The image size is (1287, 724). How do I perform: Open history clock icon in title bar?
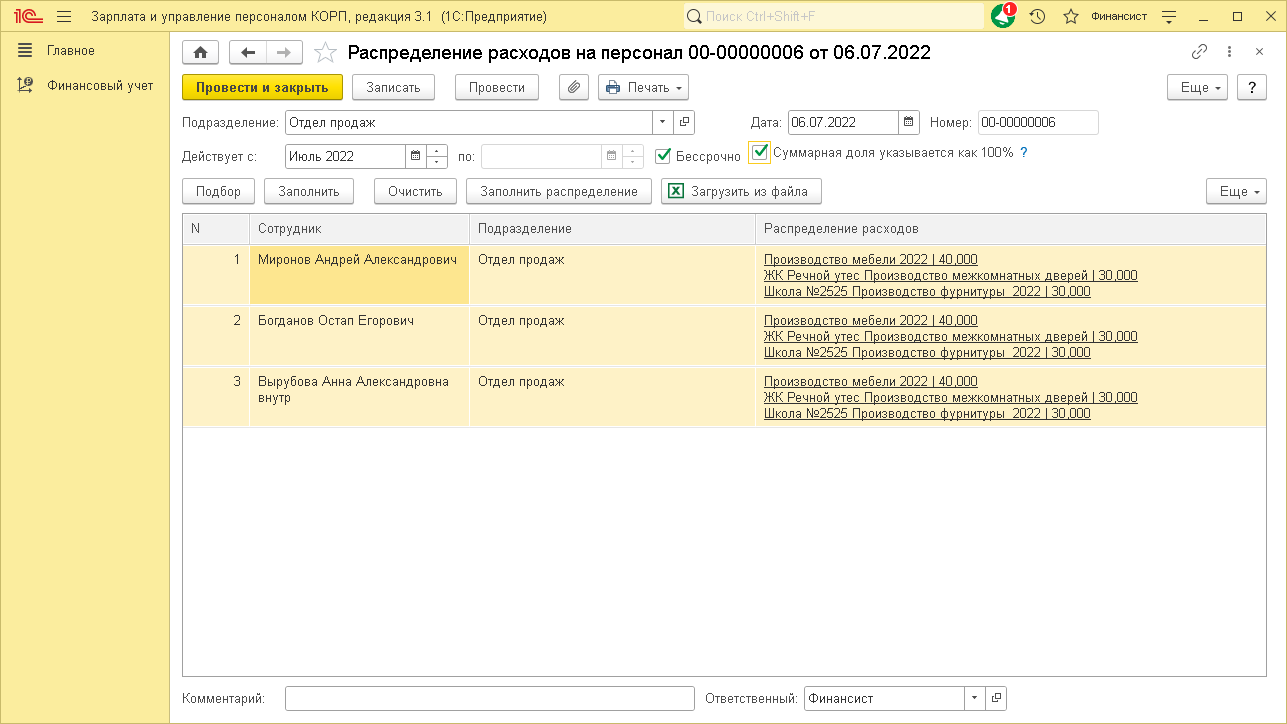[1037, 16]
